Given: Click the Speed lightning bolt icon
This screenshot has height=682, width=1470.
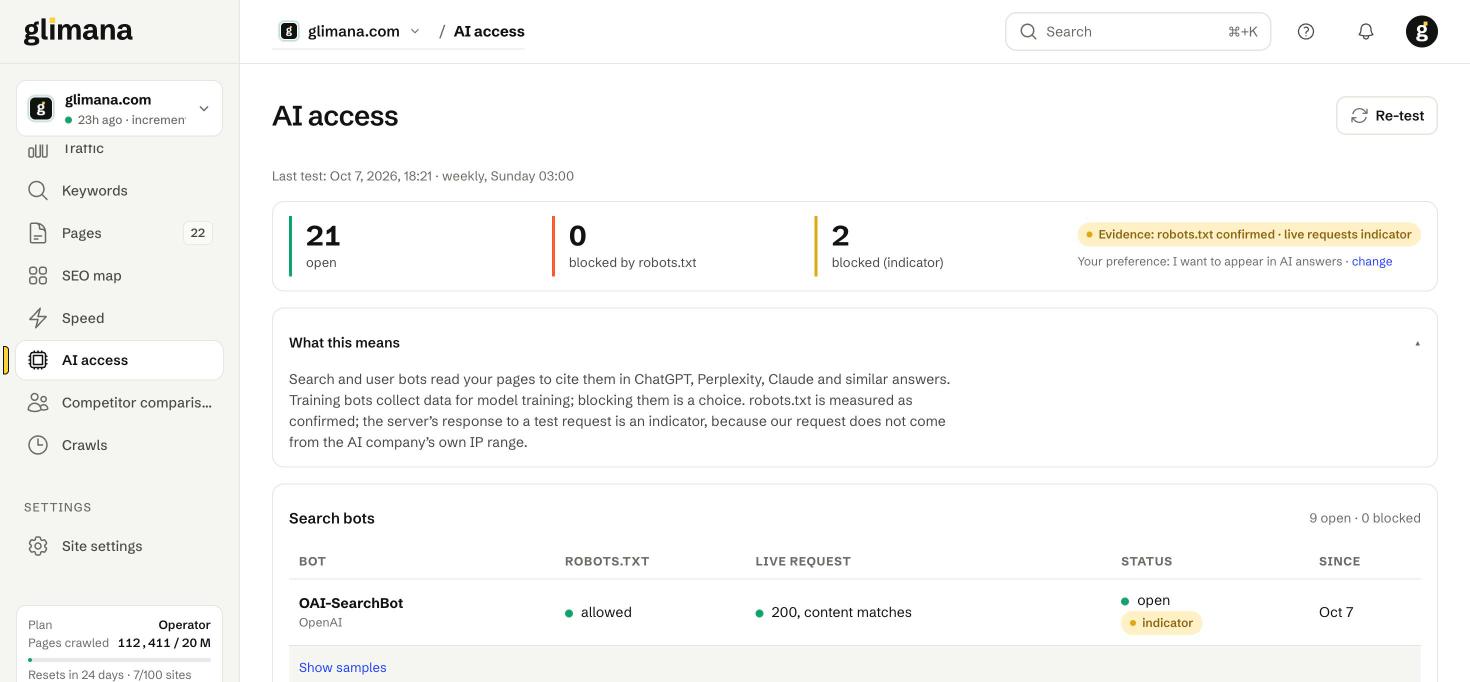Looking at the screenshot, I should (38, 318).
